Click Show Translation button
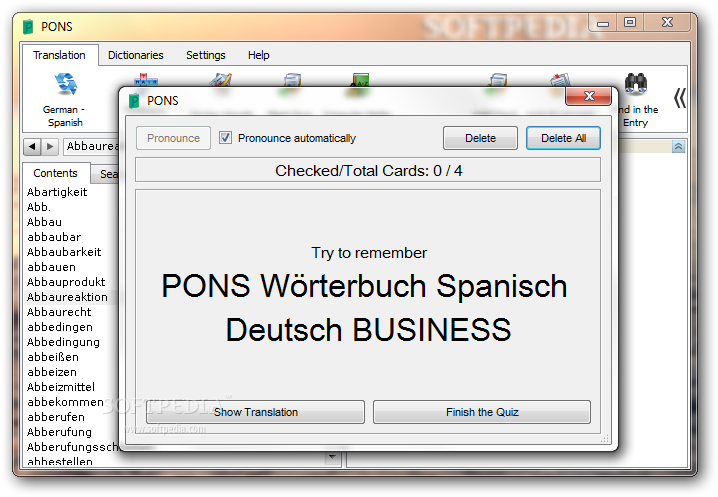The width and height of the screenshot is (718, 497). pyautogui.click(x=256, y=412)
